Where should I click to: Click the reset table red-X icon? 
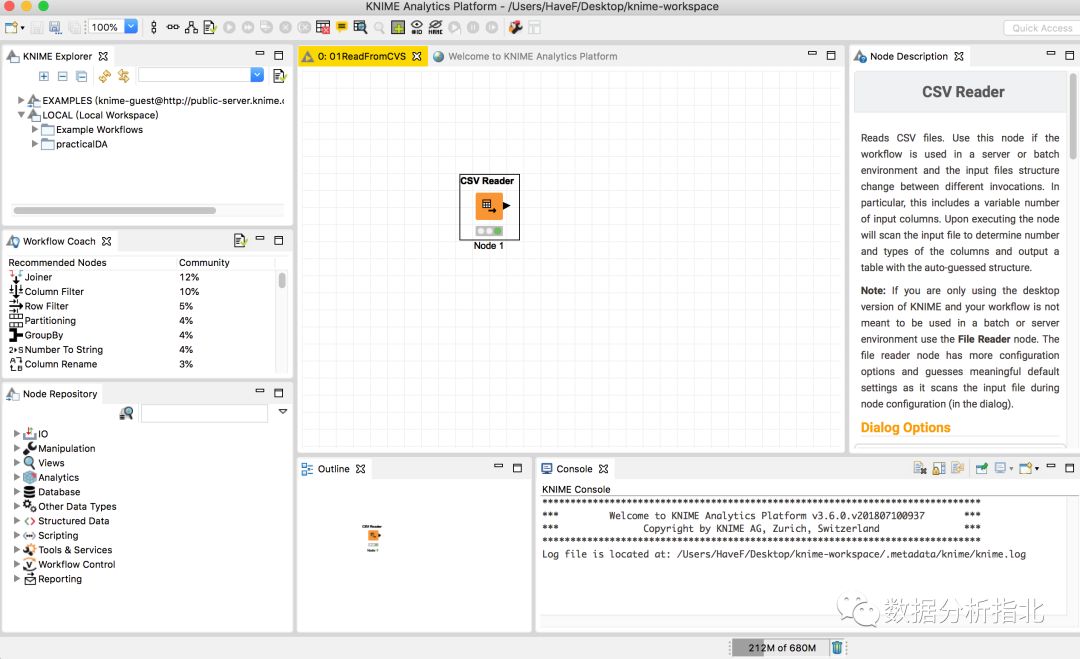[x=322, y=28]
